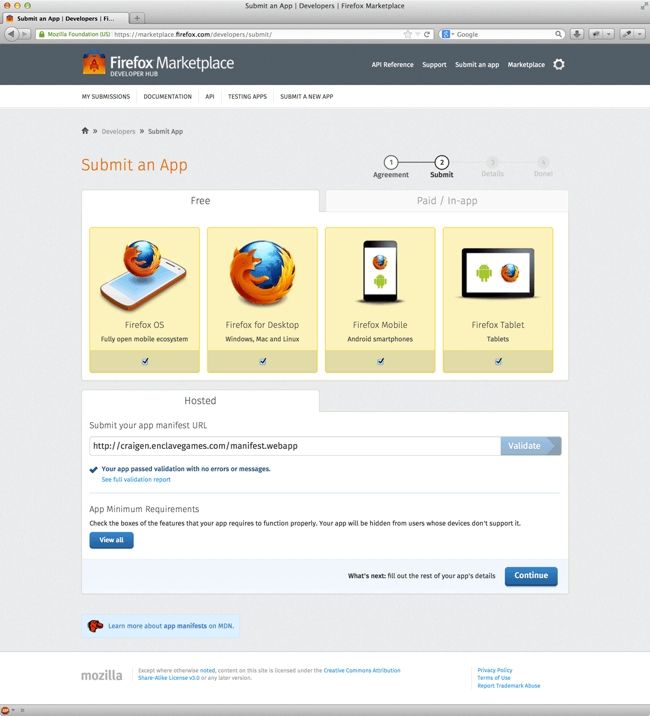Open Creative Commons Attribution license link

point(362,670)
